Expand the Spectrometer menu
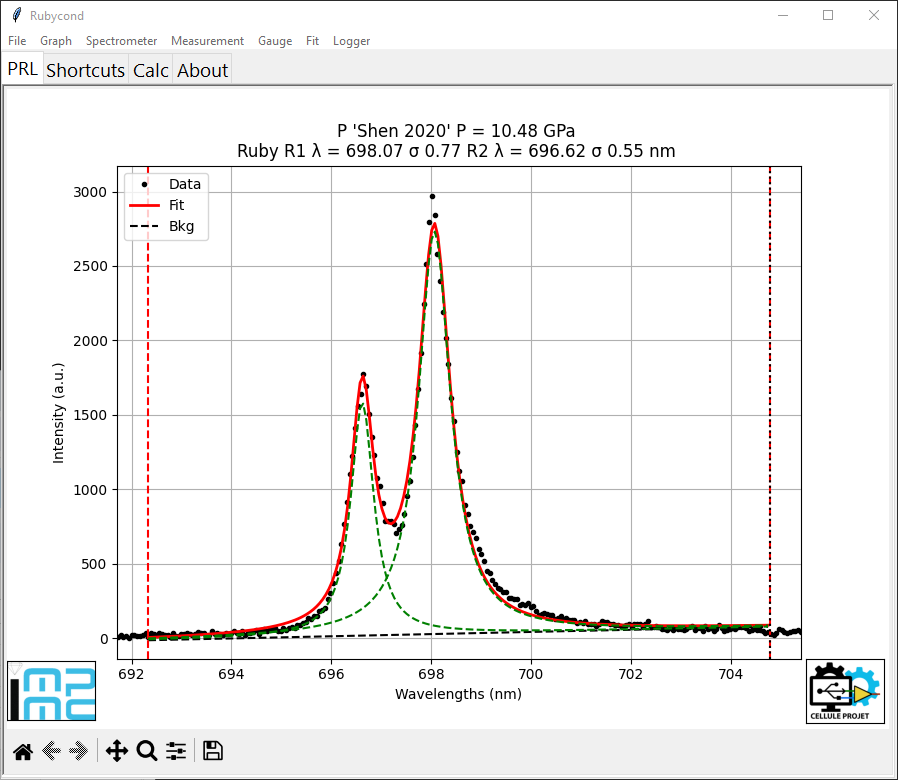The width and height of the screenshot is (898, 780). 121,41
